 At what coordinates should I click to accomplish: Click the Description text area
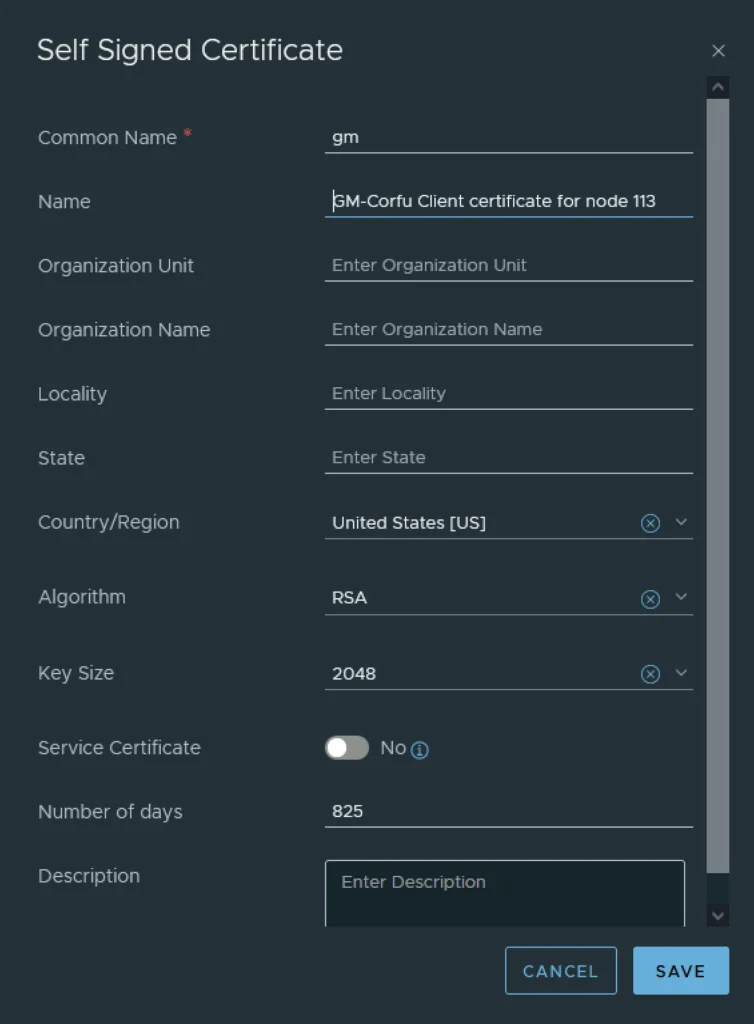(505, 893)
